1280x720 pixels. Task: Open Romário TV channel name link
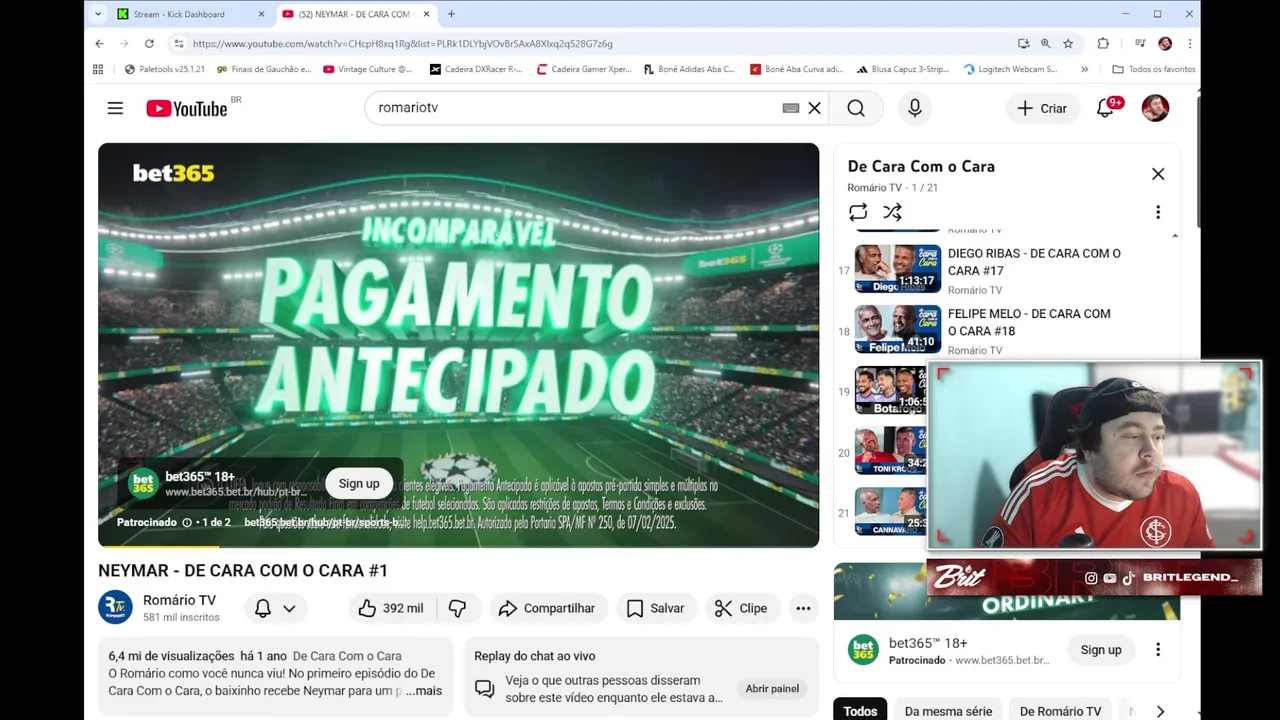[179, 600]
